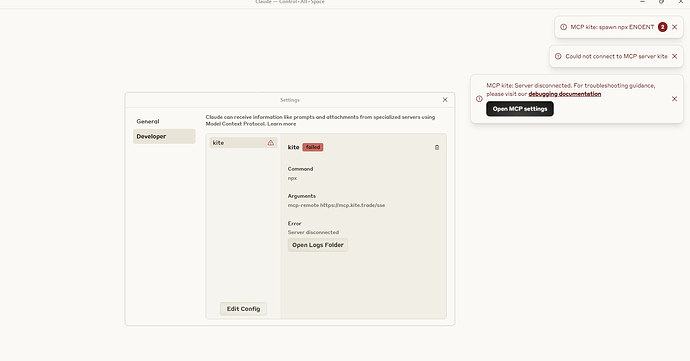This screenshot has height=361, width=690.
Task: Click the red badge showing 2 on ENOENT toast
Action: (x=662, y=27)
